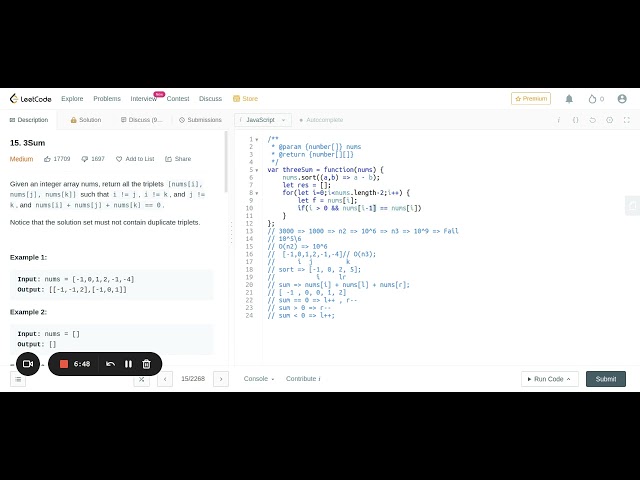640x480 pixels.
Task: Open Discuss in top navigation
Action: 210,99
